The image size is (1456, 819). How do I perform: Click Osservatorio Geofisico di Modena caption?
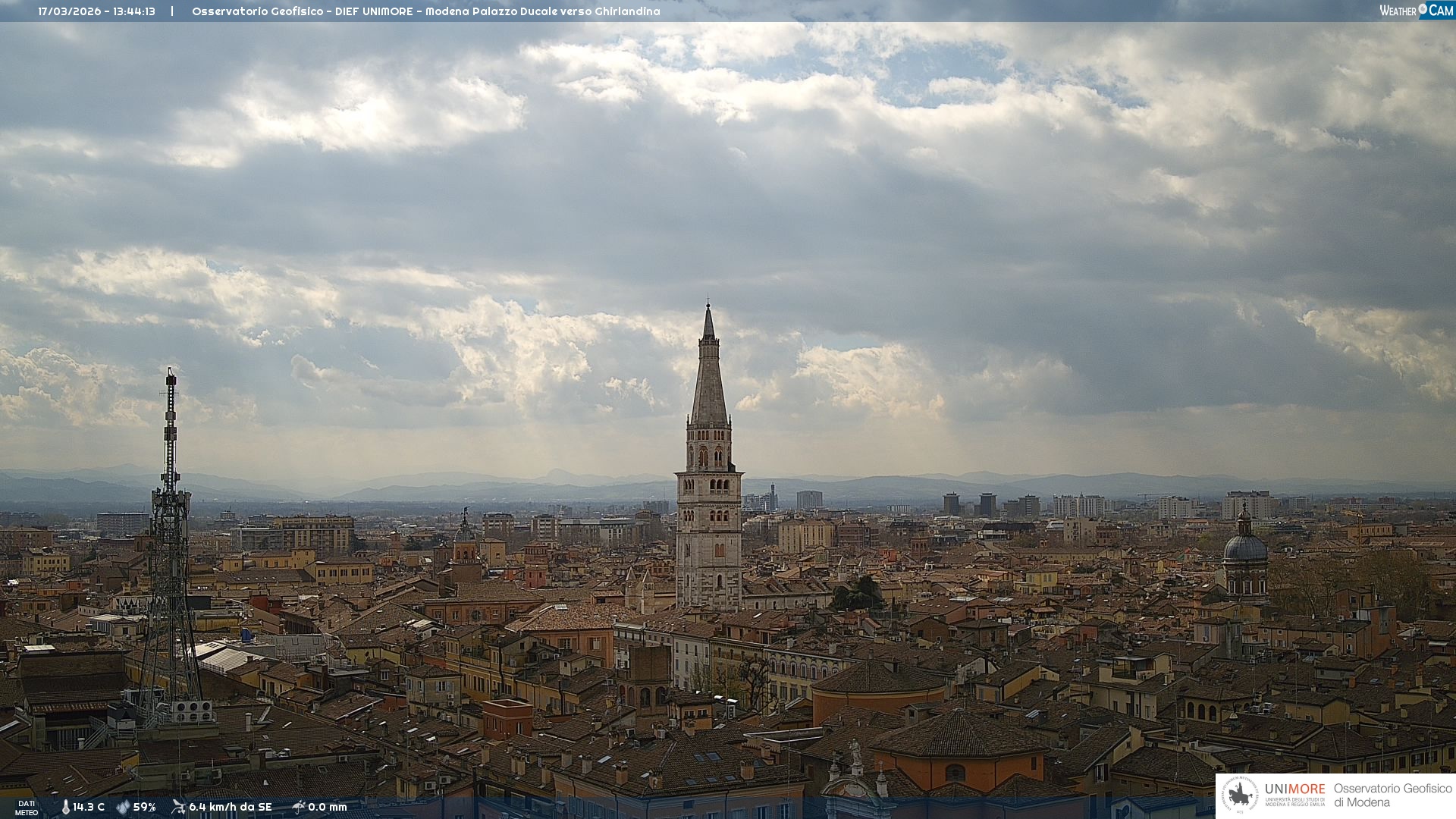pos(1392,795)
